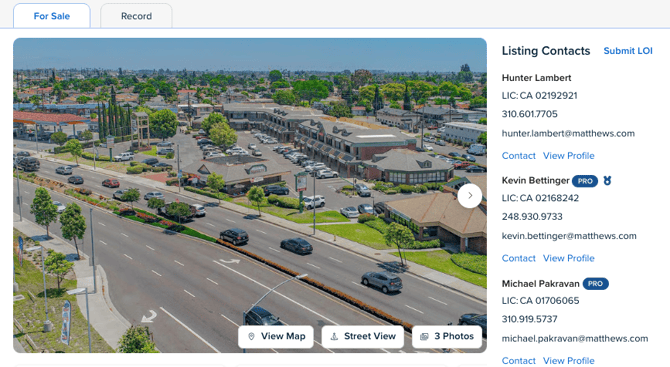Click Kevin Bettinger's PRO badge
This screenshot has width=670, height=367.
click(585, 181)
